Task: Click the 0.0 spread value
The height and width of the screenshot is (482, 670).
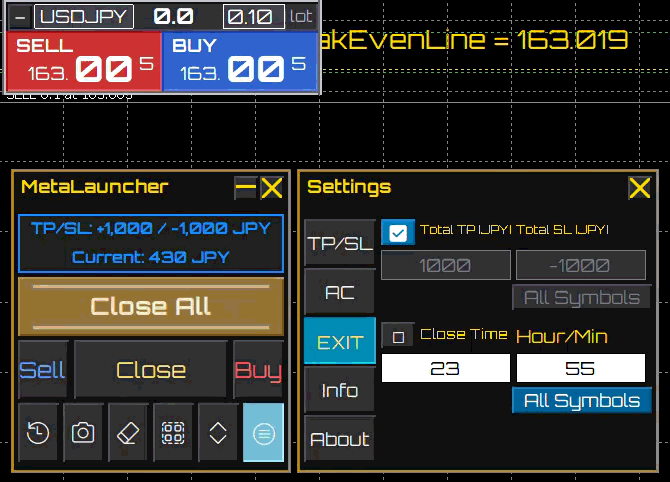Action: pos(173,17)
